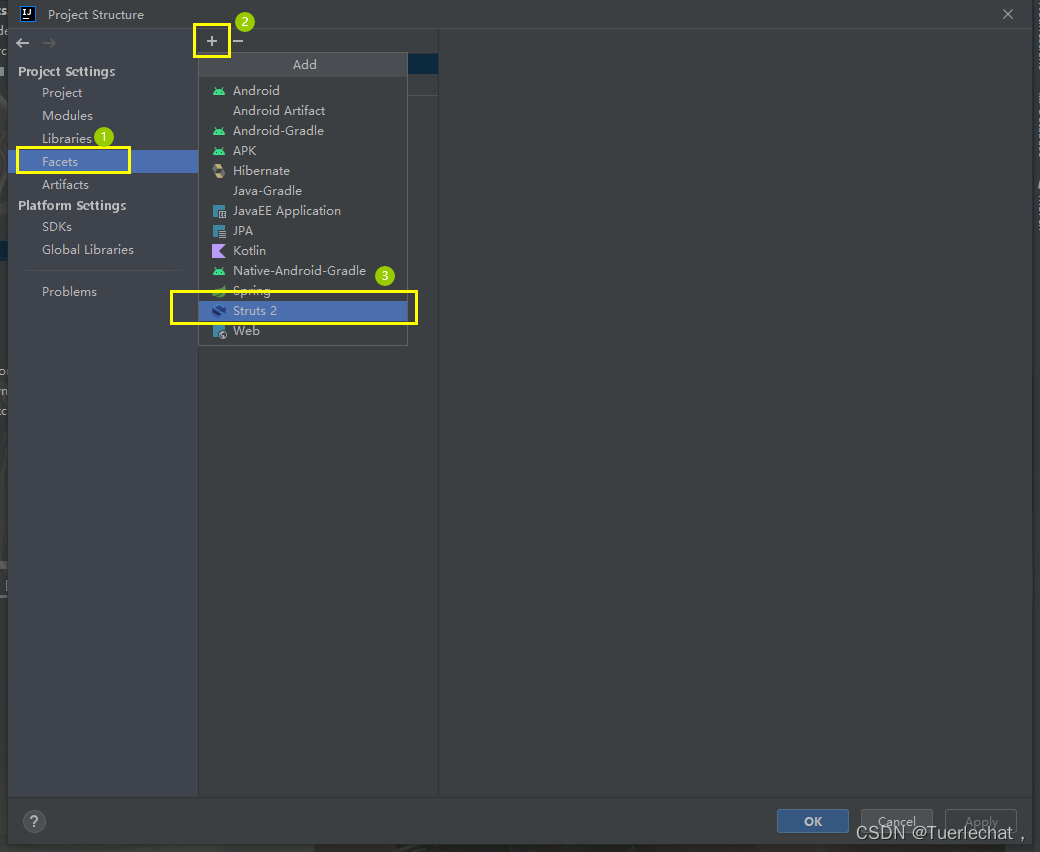The width and height of the screenshot is (1040, 852).
Task: Click the Android robot icon beside Android entry
Action: pyautogui.click(x=219, y=91)
